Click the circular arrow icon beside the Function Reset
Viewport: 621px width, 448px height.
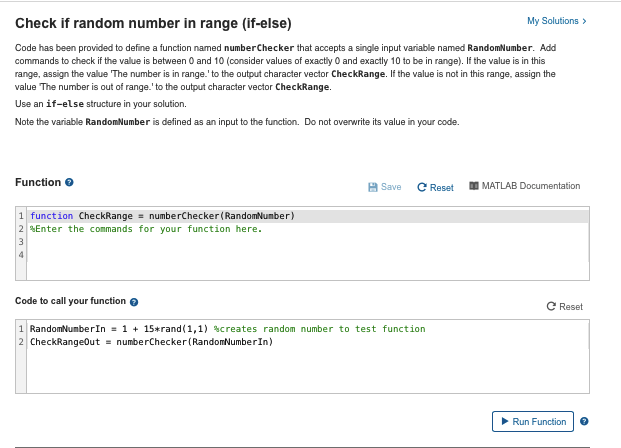pyautogui.click(x=422, y=187)
